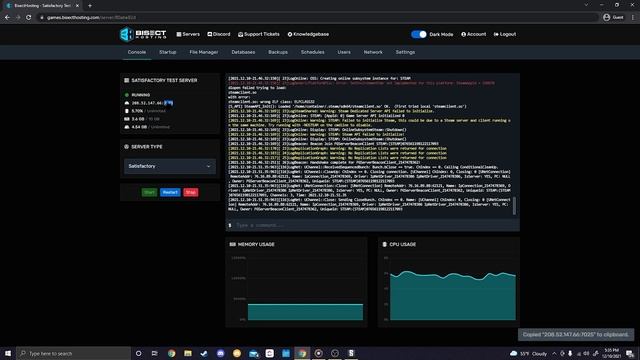Open Discord from the taskbar

pos(220,353)
